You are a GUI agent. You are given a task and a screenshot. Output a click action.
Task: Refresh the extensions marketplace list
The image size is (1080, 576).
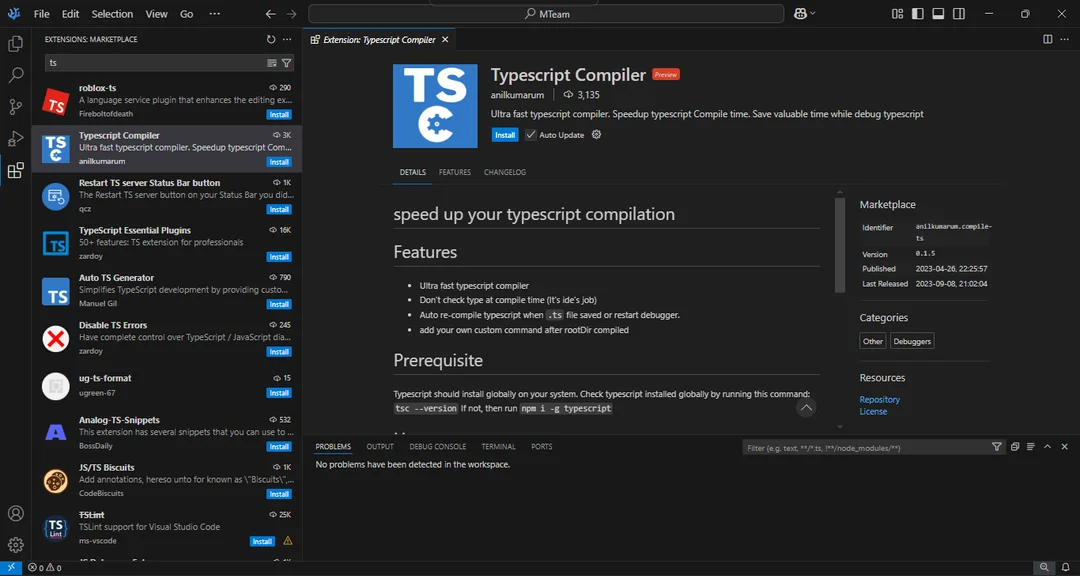[x=271, y=39]
